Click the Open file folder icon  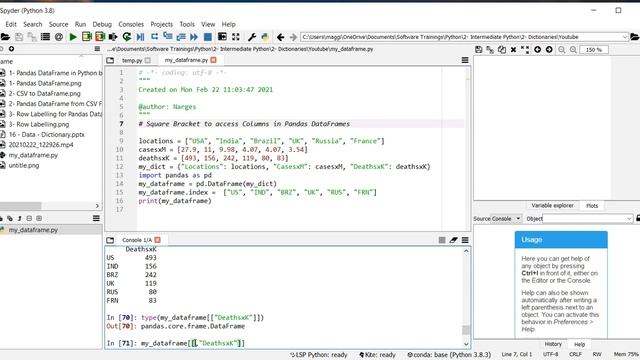pyautogui.click(x=5, y=37)
